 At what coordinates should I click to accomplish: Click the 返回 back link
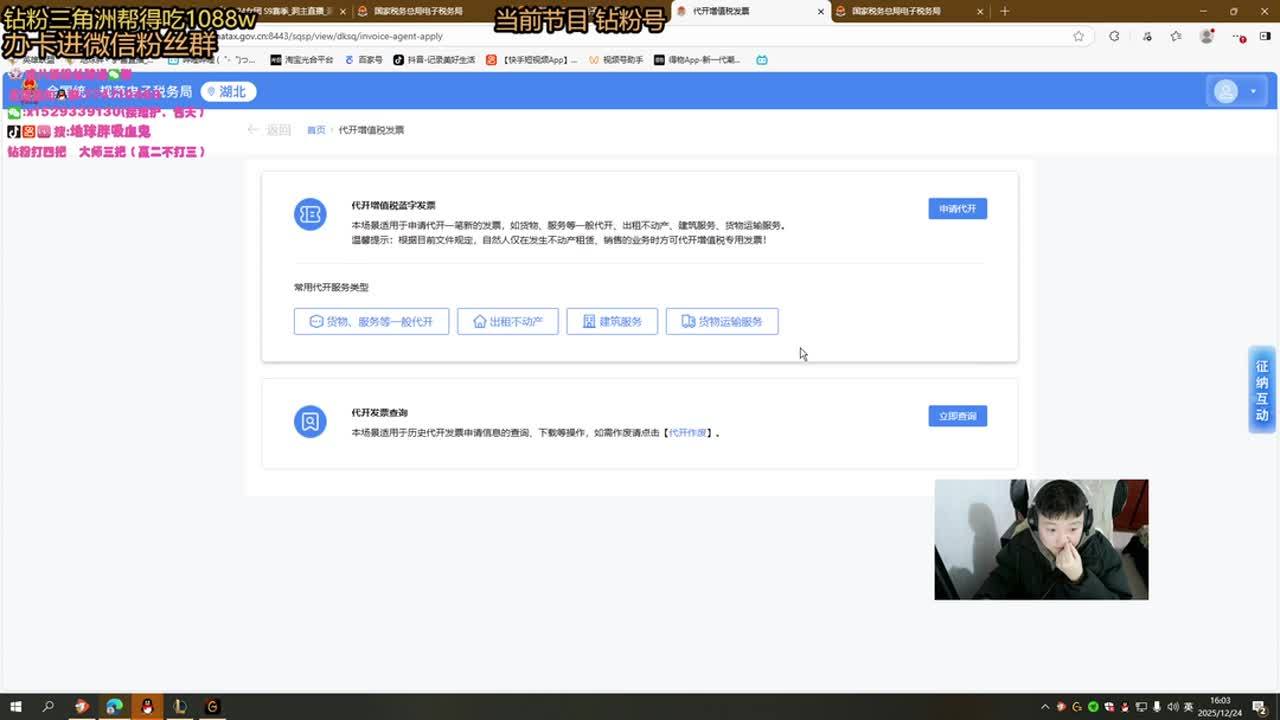click(269, 130)
